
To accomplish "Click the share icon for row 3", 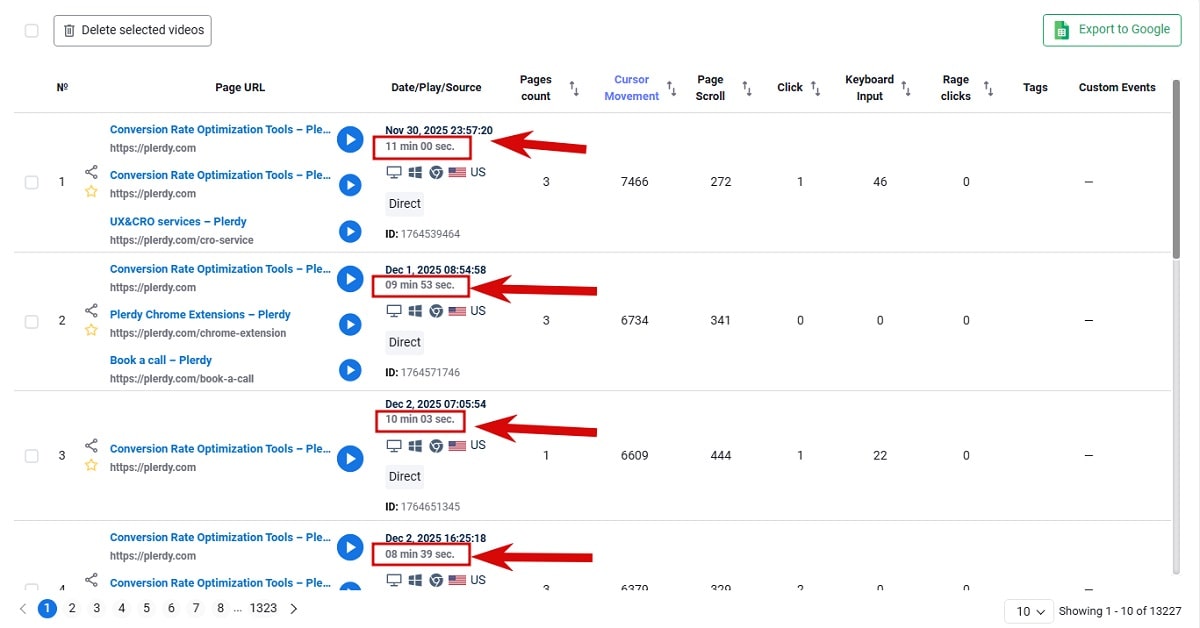I will 91,445.
